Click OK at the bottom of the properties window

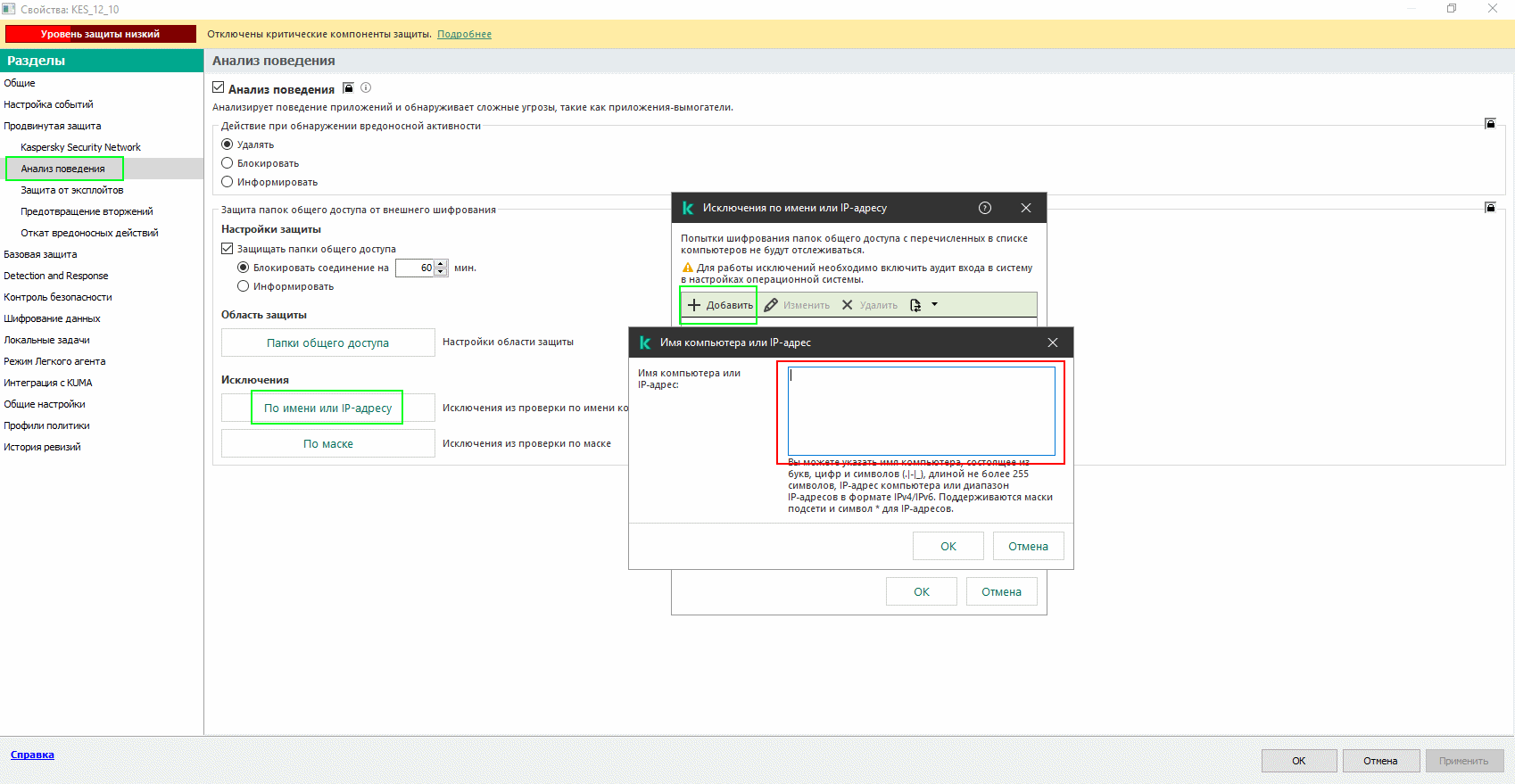(1299, 761)
